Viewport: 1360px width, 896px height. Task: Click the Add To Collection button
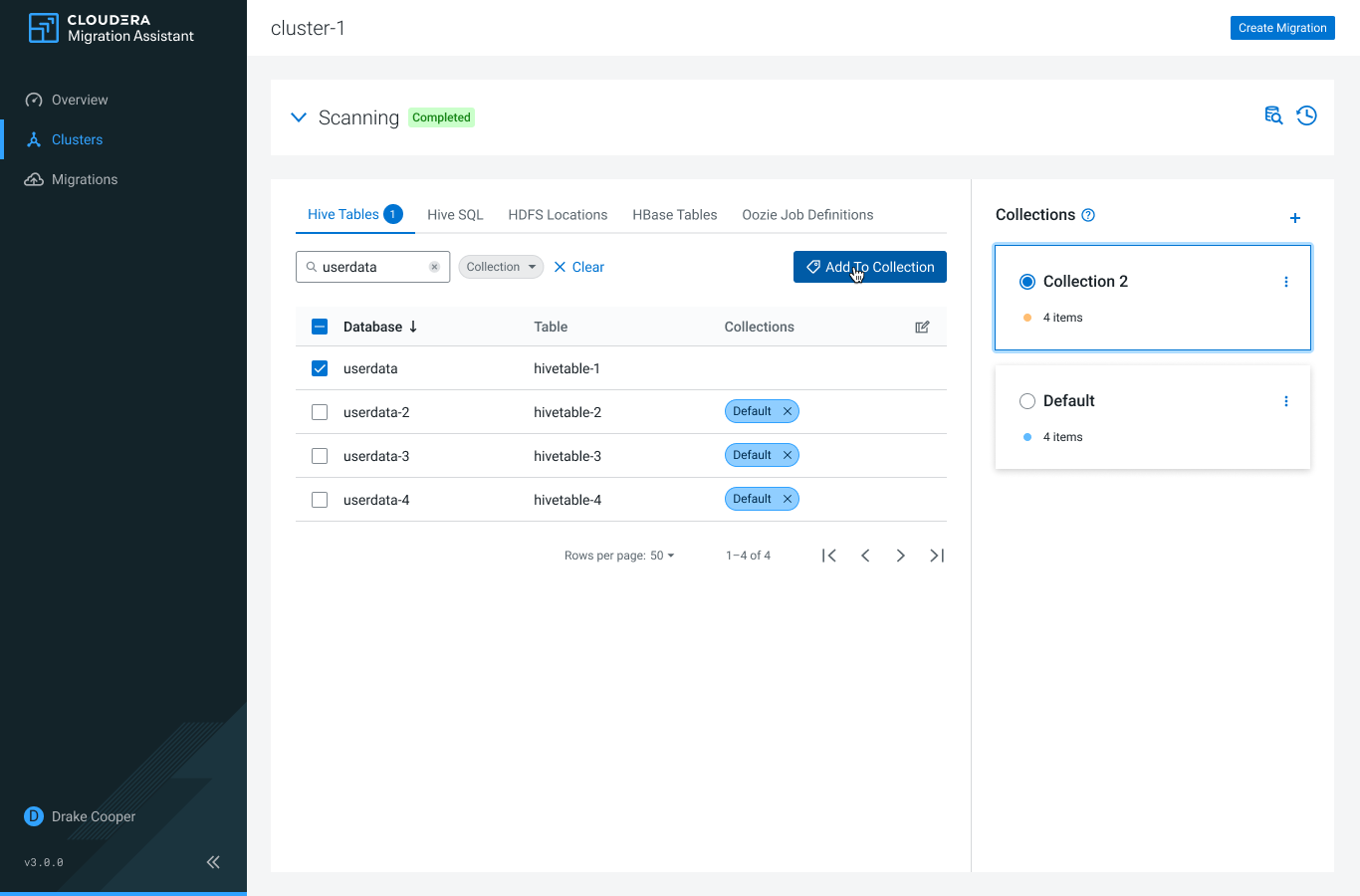[x=869, y=267]
